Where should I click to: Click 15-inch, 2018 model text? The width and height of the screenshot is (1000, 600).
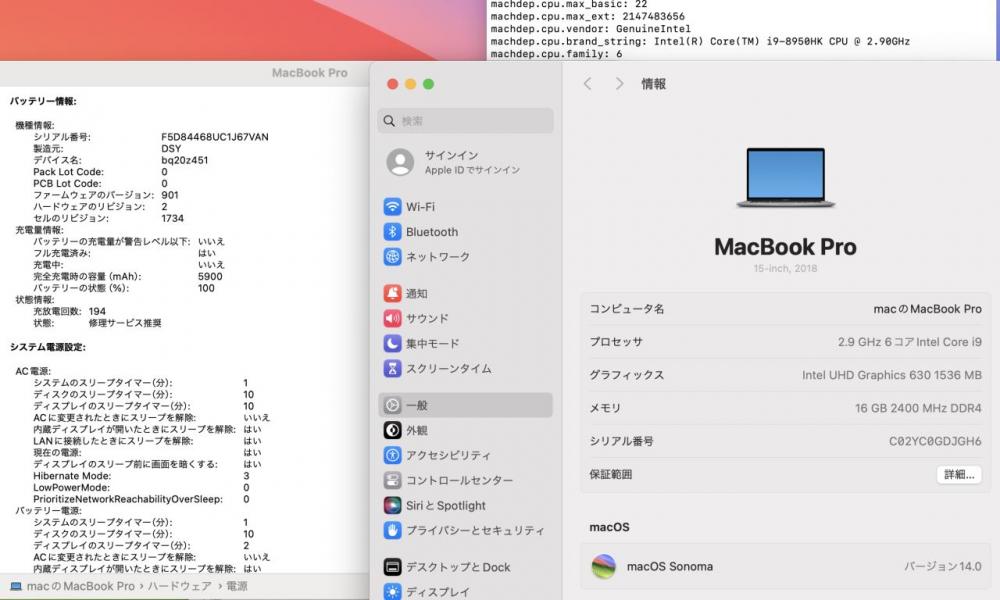(x=785, y=268)
